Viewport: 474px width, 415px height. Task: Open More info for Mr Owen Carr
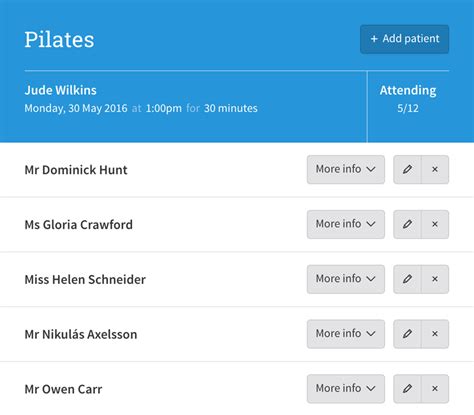[346, 389]
